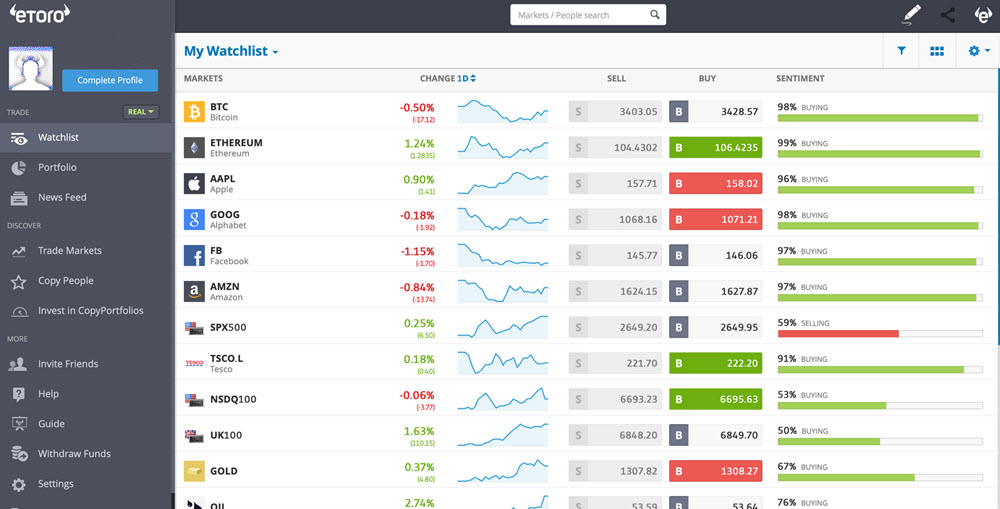Click the eToro logo in the sidebar
The height and width of the screenshot is (509, 1000).
tap(40, 14)
